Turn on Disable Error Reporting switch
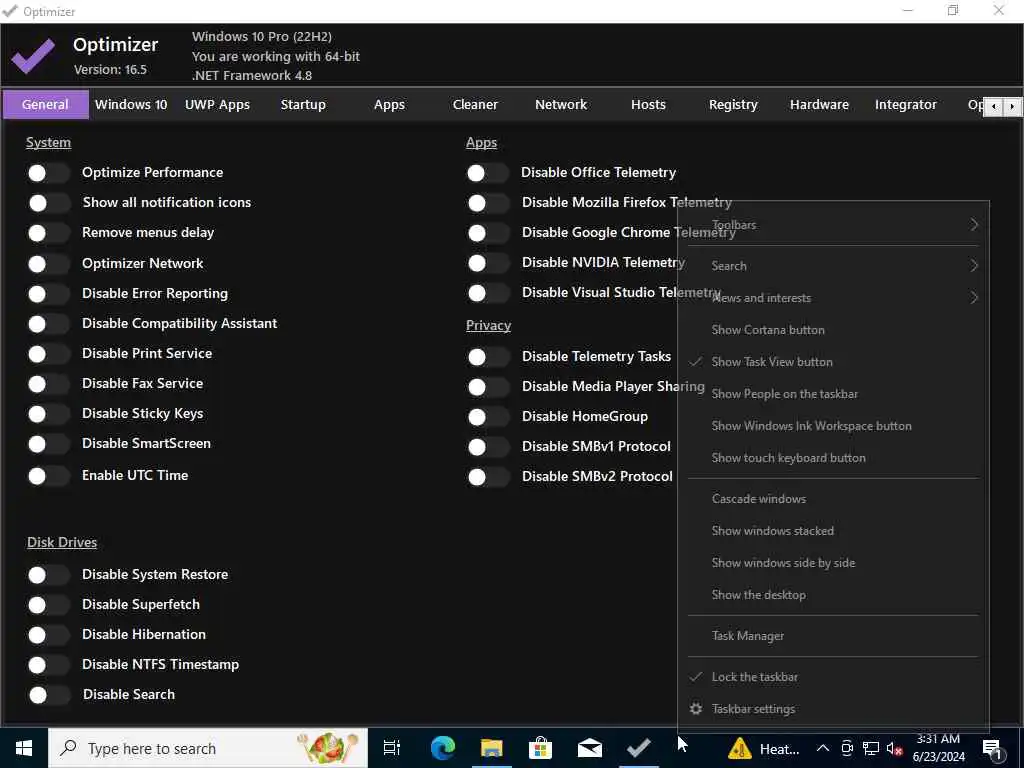 pos(48,294)
